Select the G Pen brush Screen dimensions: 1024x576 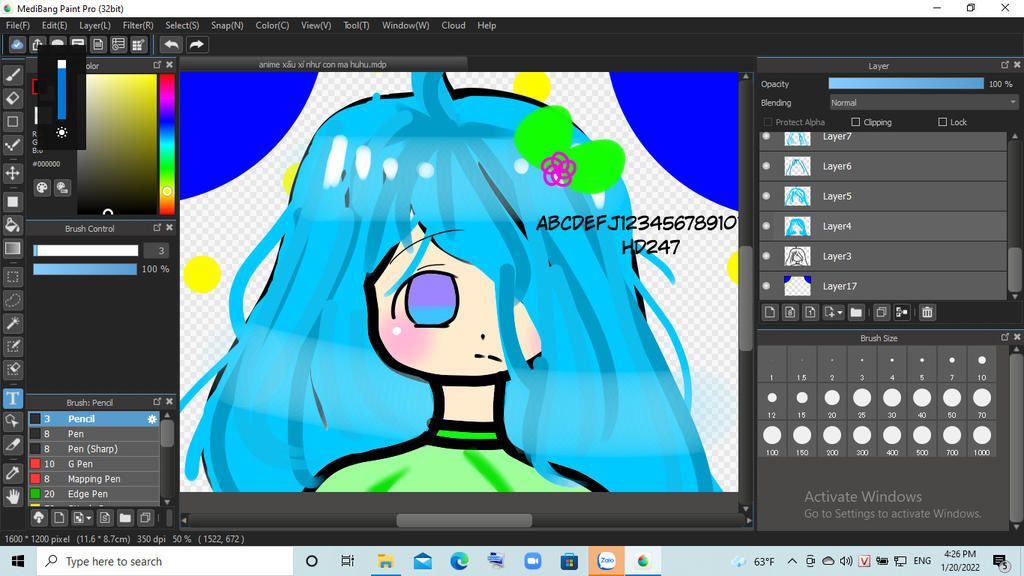tap(94, 464)
